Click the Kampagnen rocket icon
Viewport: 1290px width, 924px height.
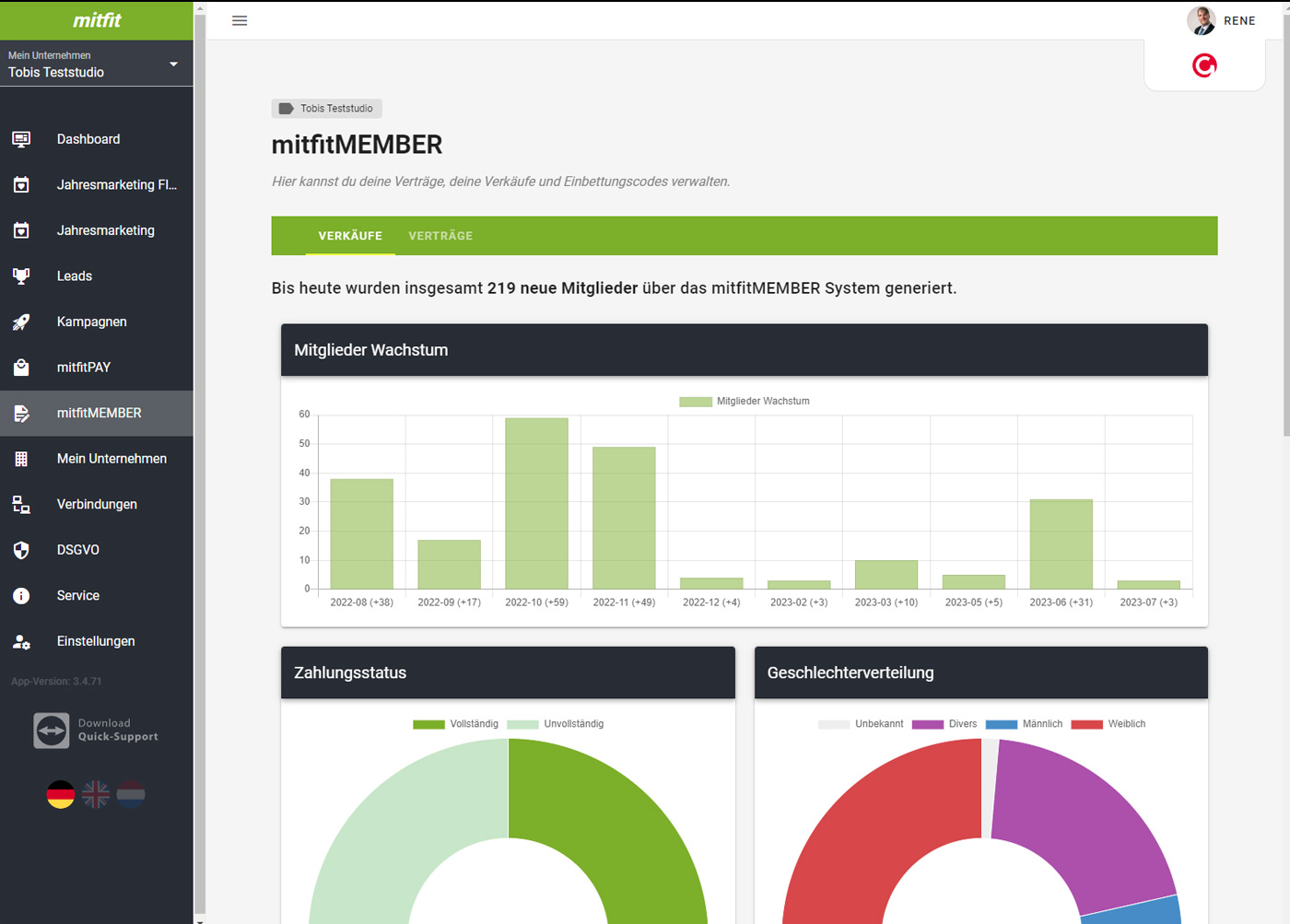coord(21,322)
